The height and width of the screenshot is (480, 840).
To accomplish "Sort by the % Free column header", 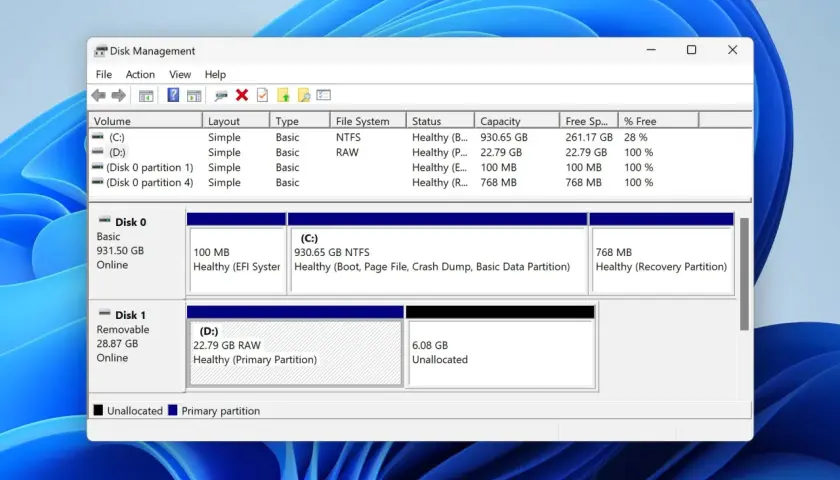I will 658,121.
